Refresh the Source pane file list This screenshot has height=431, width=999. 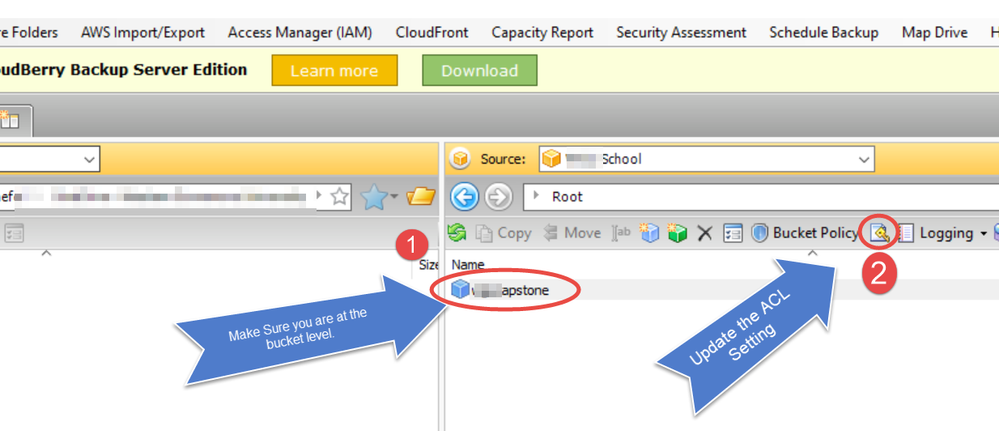pyautogui.click(x=456, y=233)
